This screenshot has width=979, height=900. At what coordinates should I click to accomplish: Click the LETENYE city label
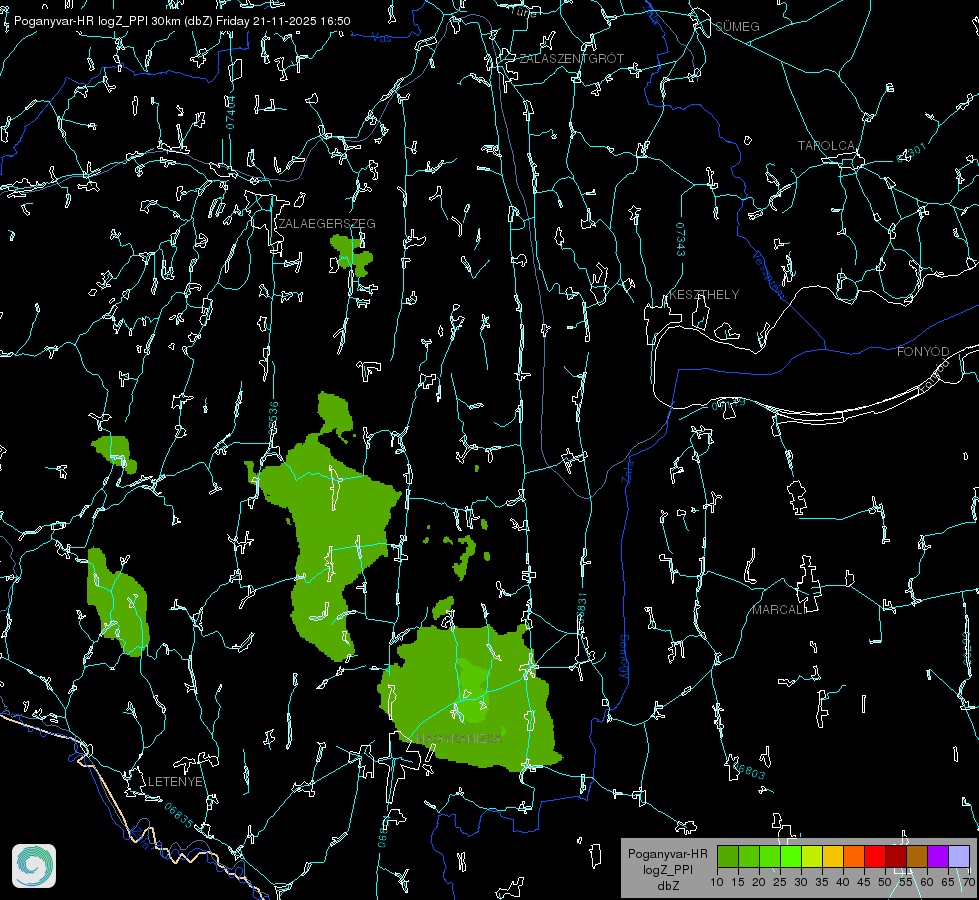tap(175, 781)
